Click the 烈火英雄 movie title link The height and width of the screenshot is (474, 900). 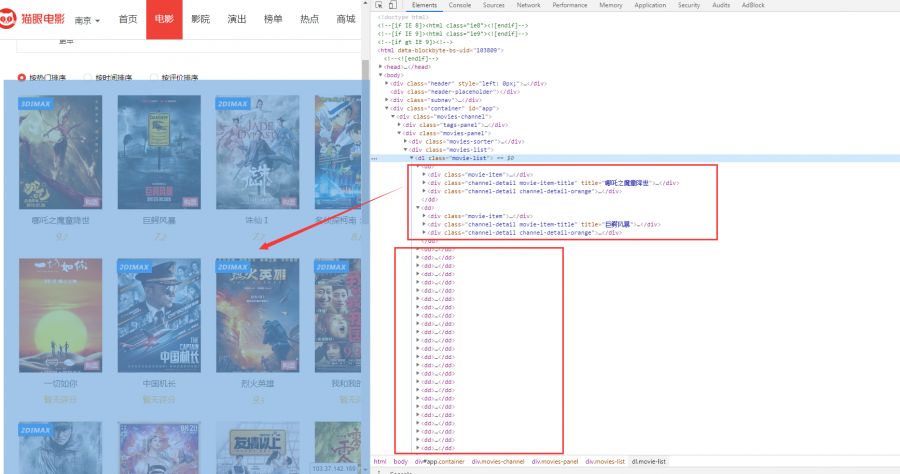point(257,383)
